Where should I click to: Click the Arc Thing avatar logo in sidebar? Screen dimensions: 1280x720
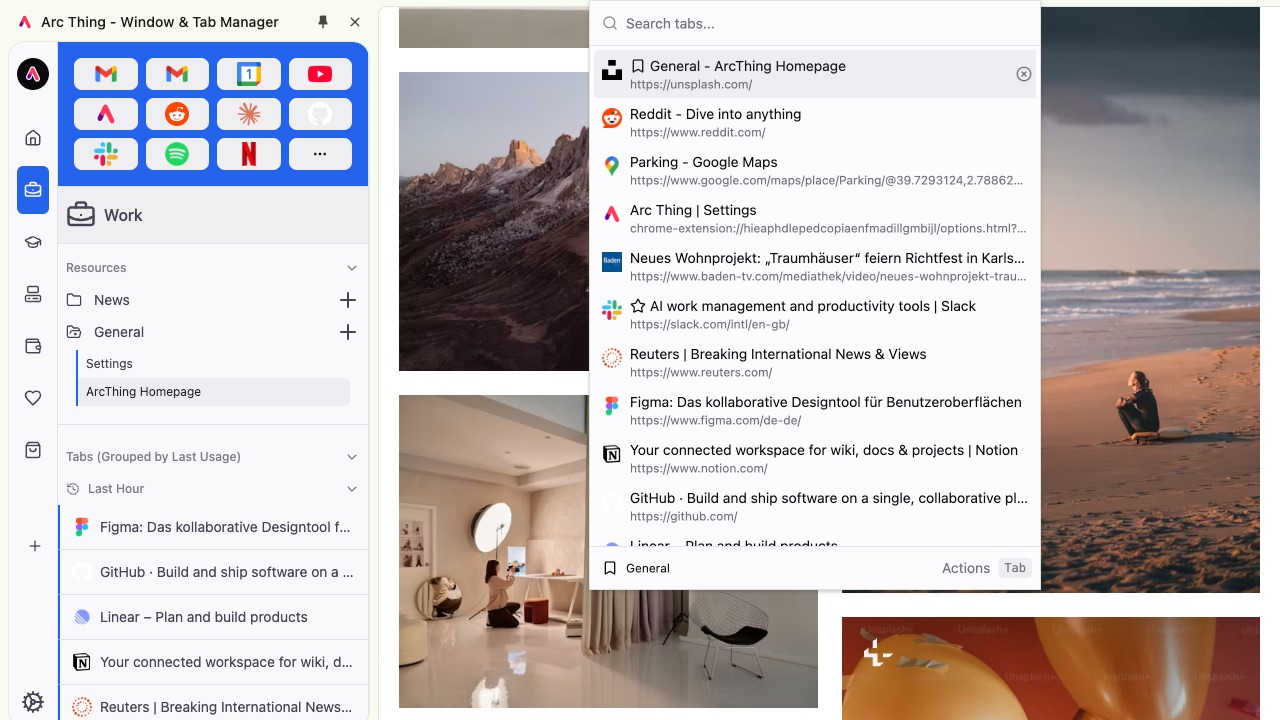(x=33, y=74)
